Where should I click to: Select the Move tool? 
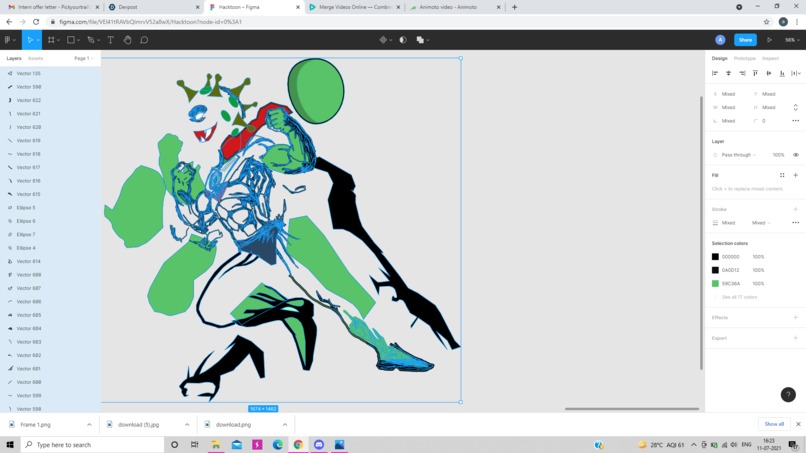point(30,40)
